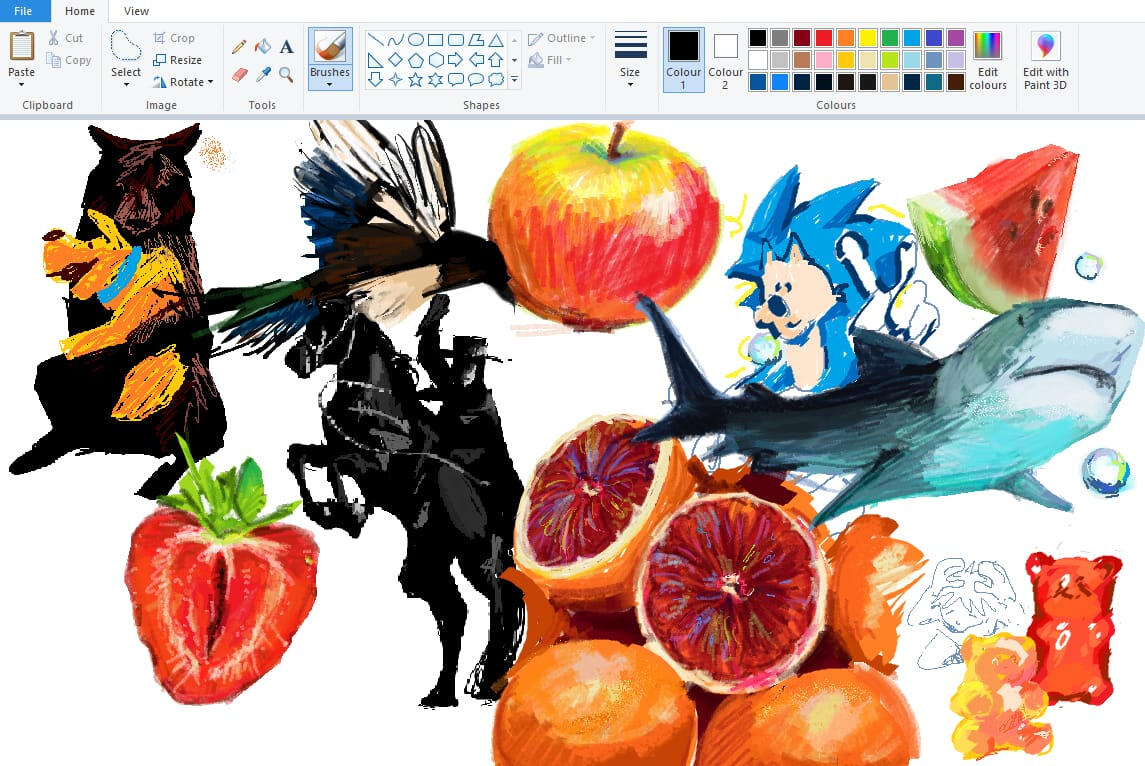Pick the yellow colour swatch
The width and height of the screenshot is (1145, 766).
(868, 38)
